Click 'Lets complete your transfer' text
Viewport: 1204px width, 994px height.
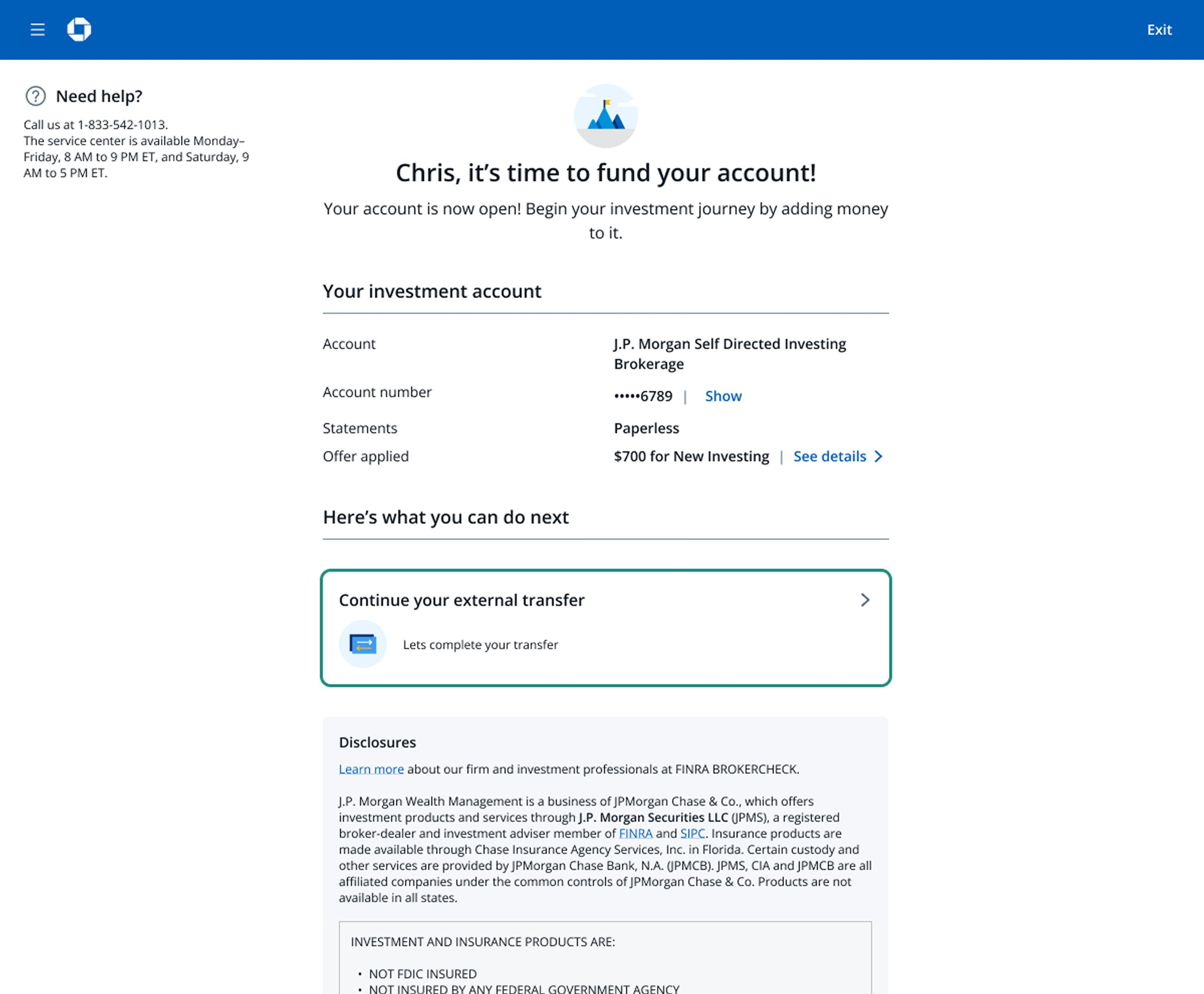click(x=480, y=645)
